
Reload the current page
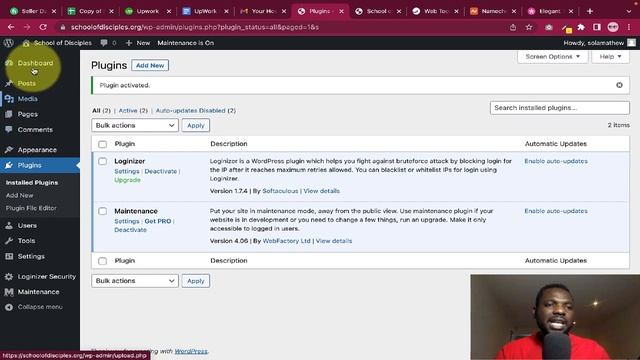[43, 27]
